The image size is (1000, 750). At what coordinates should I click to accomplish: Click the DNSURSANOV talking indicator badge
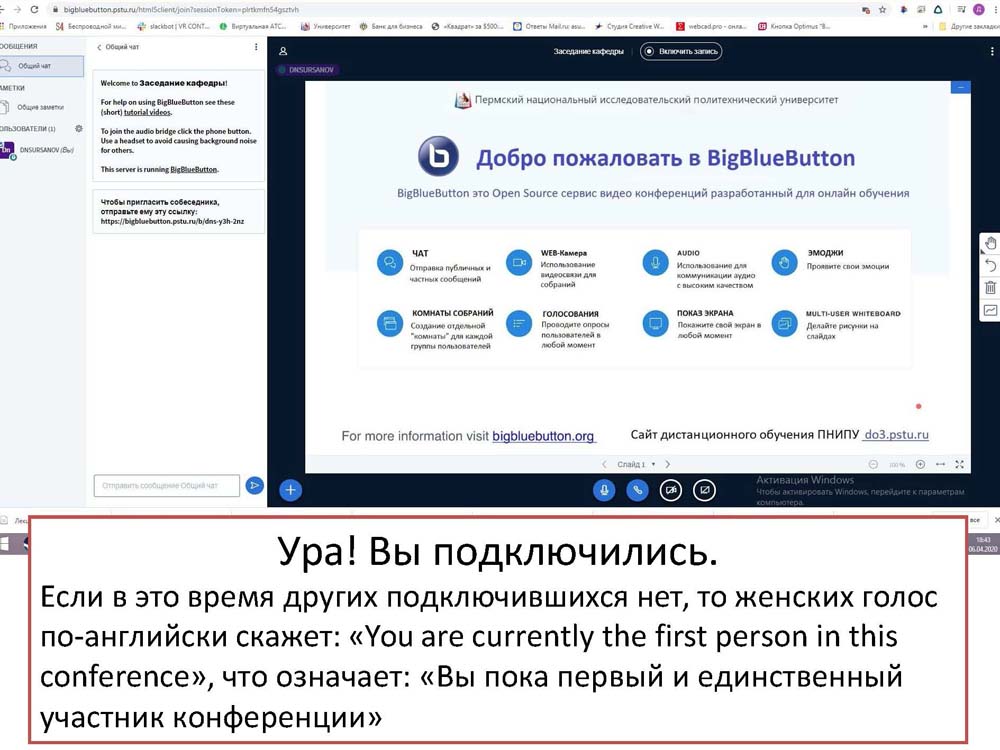[306, 70]
